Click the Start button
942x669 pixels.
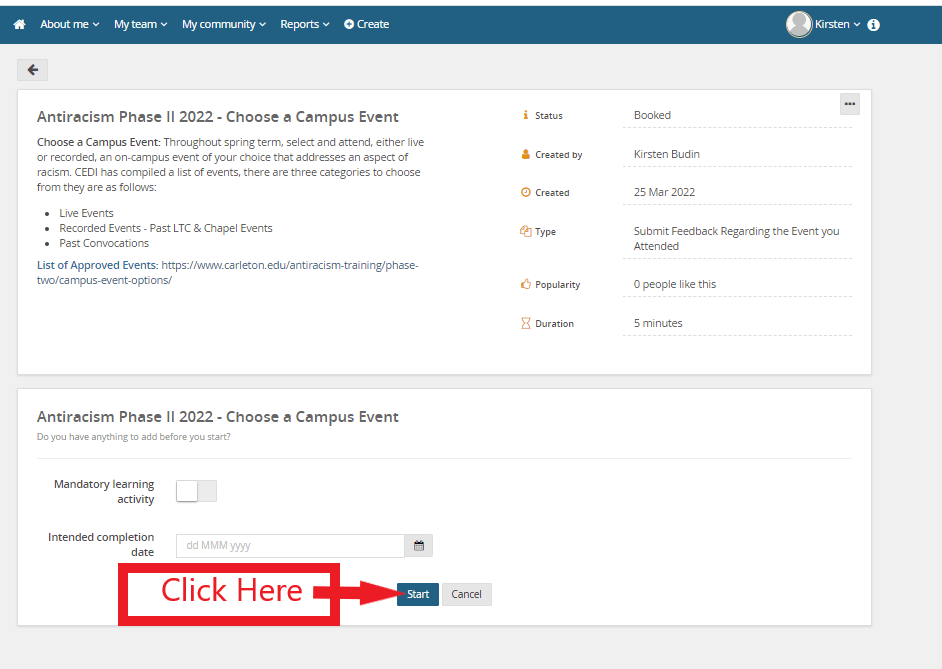418,595
